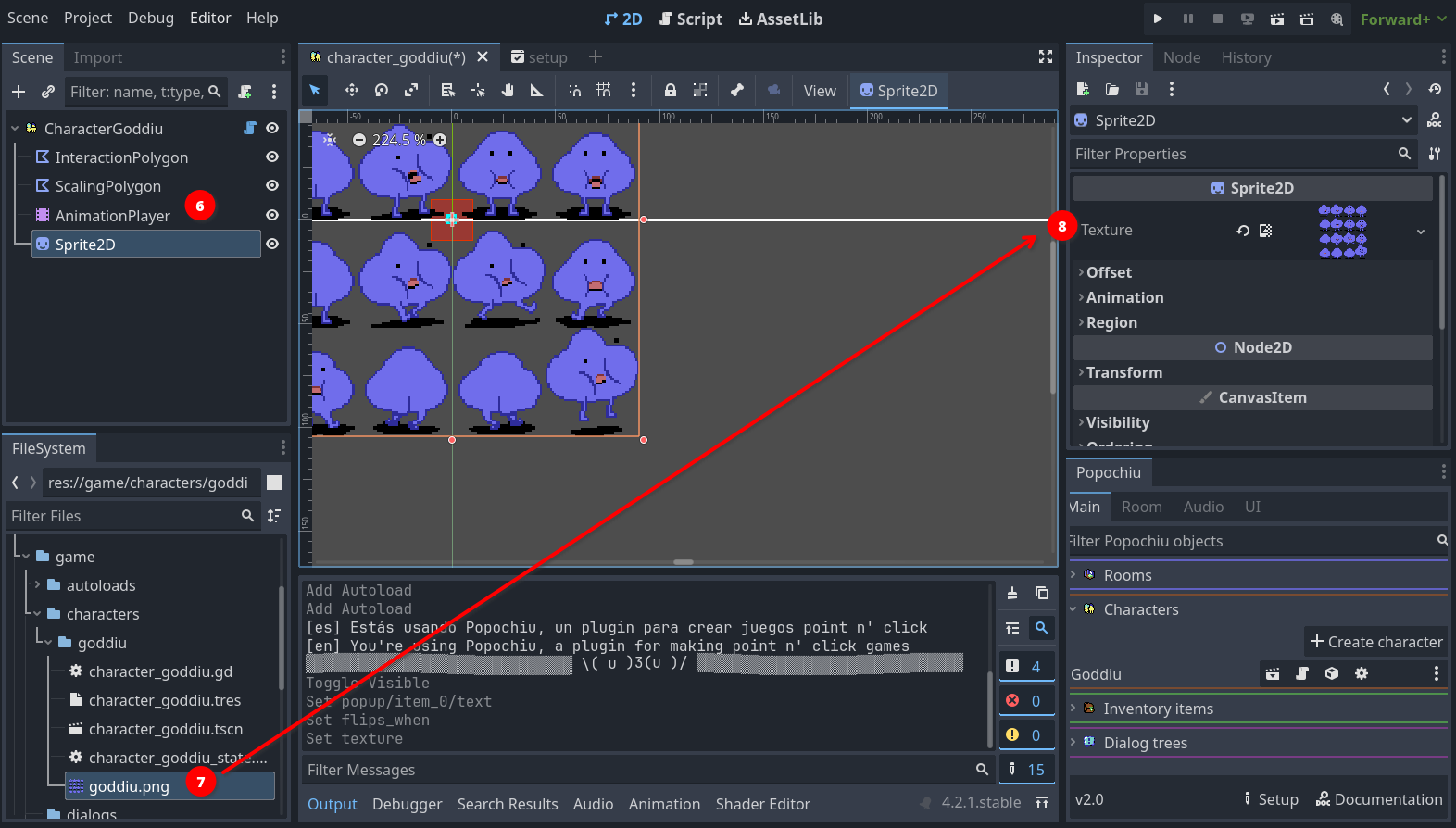The height and width of the screenshot is (828, 1456).
Task: Select the Ruler Mode tool
Action: tap(537, 90)
